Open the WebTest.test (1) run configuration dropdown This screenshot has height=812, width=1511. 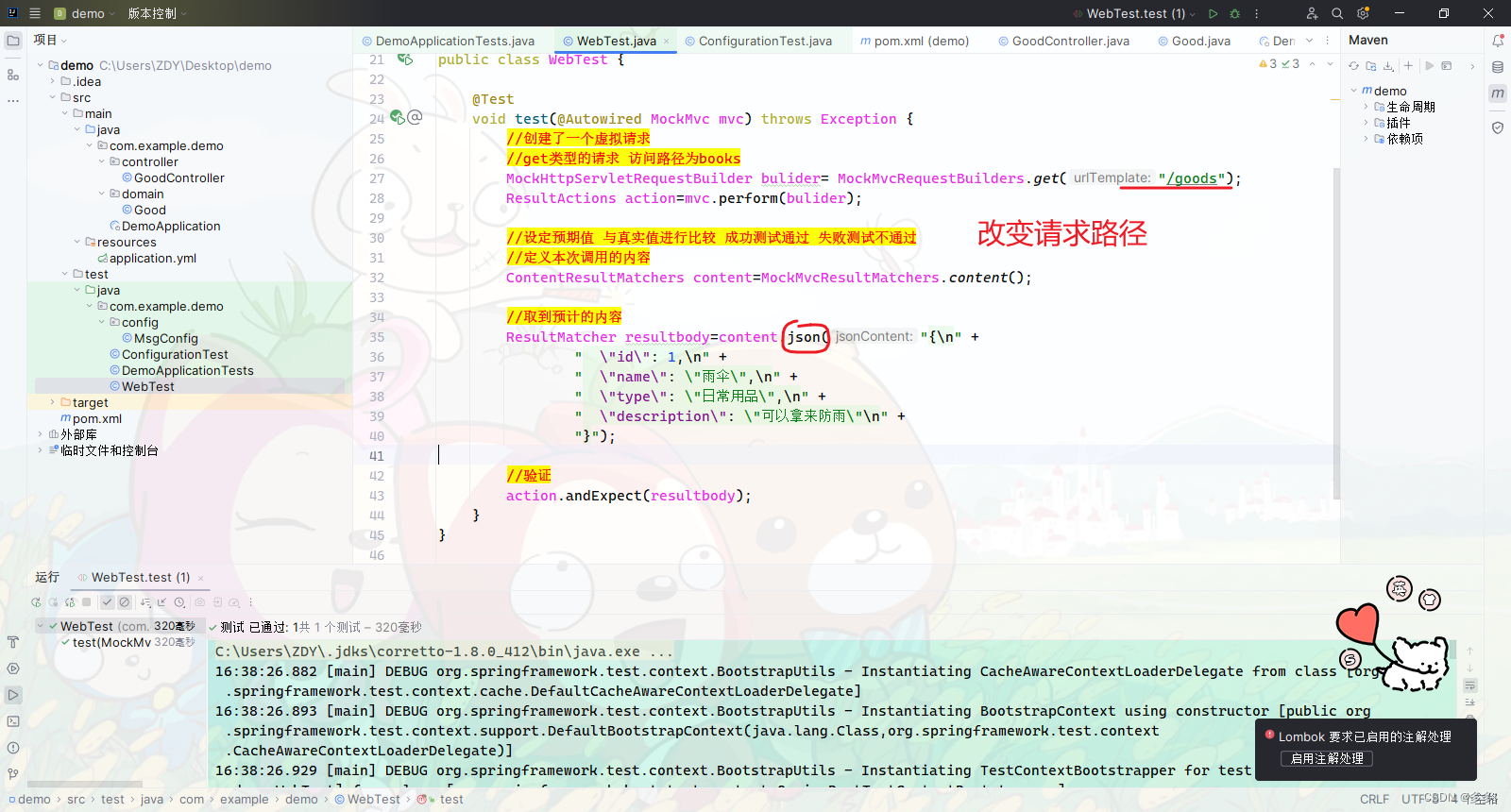pyautogui.click(x=1134, y=13)
